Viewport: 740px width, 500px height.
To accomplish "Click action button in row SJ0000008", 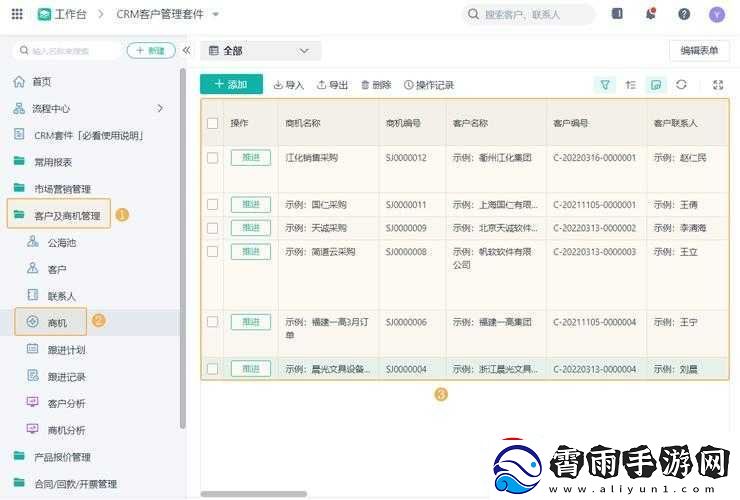I will pos(251,252).
